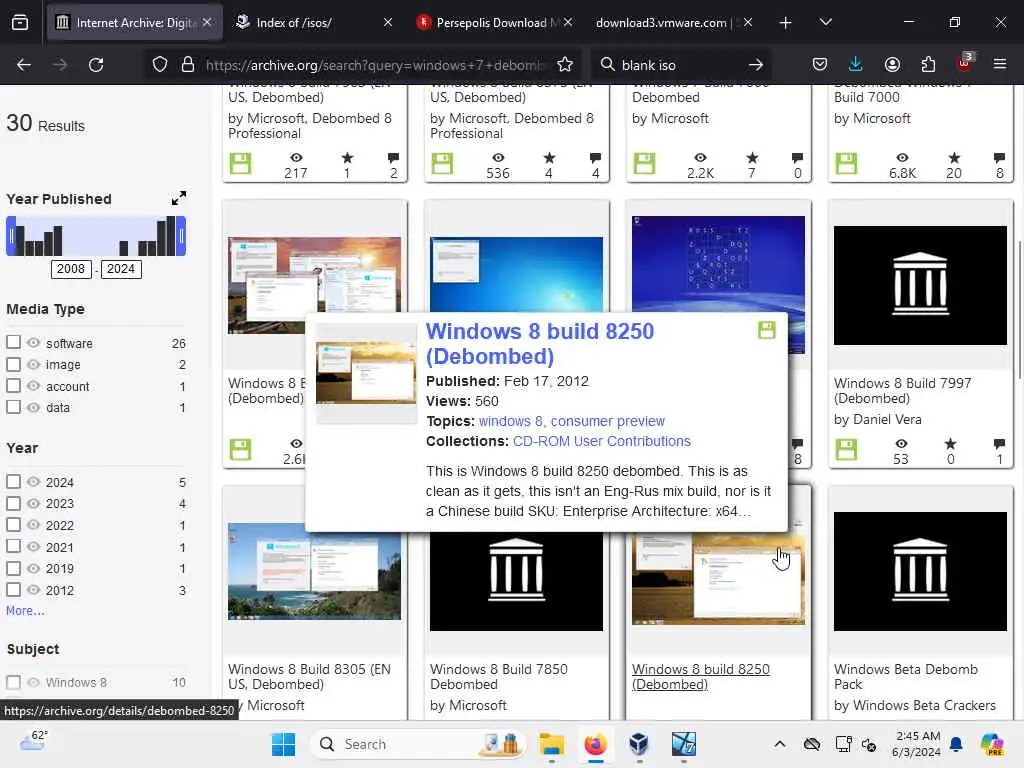Image resolution: width=1024 pixels, height=768 pixels.
Task: Check the 2023 year filter
Action: pyautogui.click(x=13, y=503)
